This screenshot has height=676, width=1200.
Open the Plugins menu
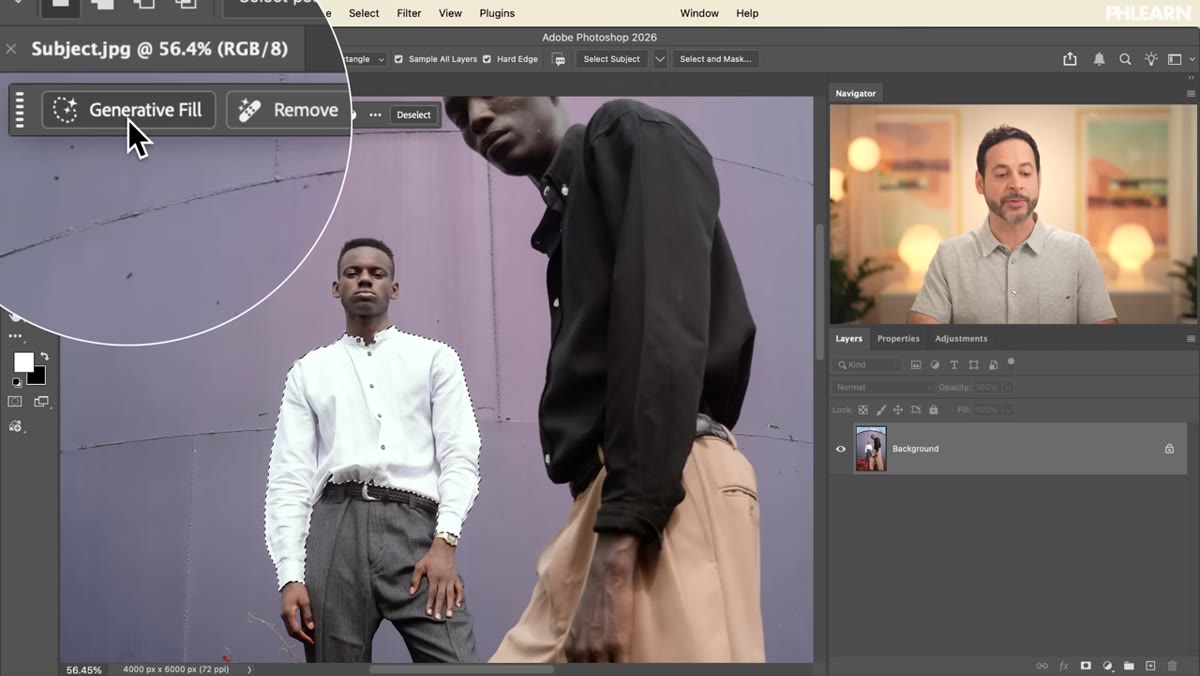497,13
